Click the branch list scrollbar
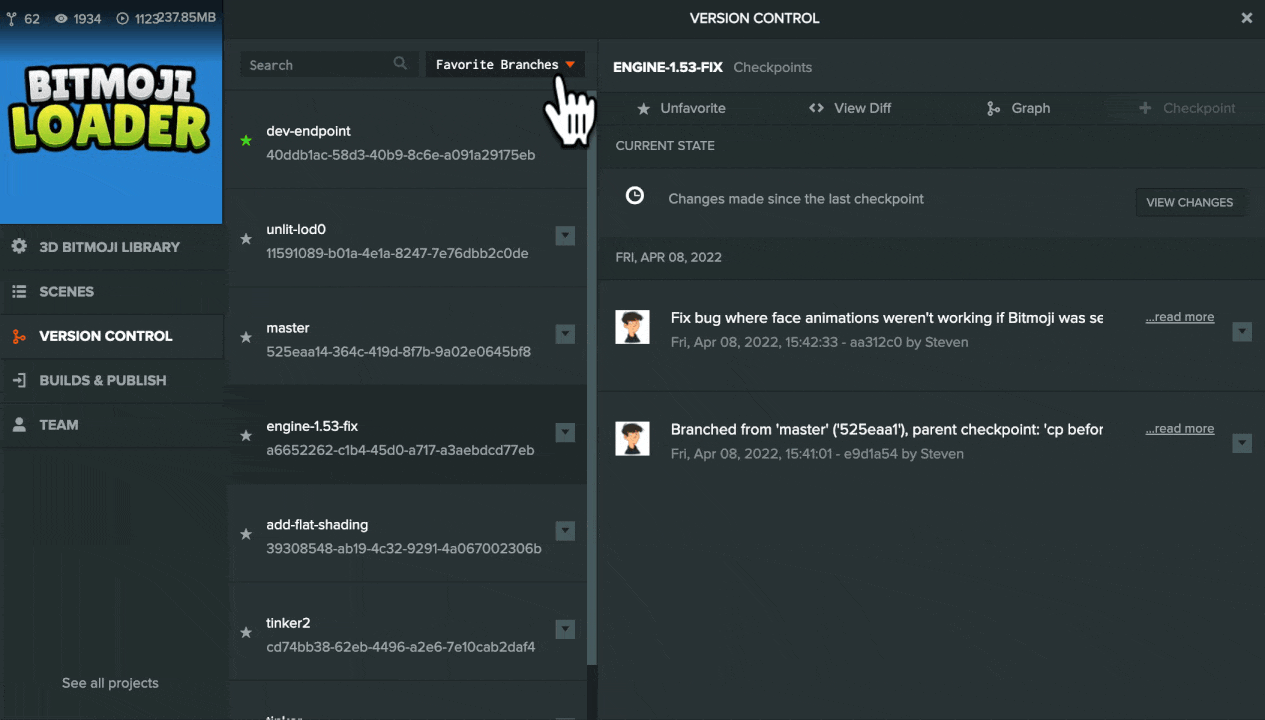 [592, 380]
